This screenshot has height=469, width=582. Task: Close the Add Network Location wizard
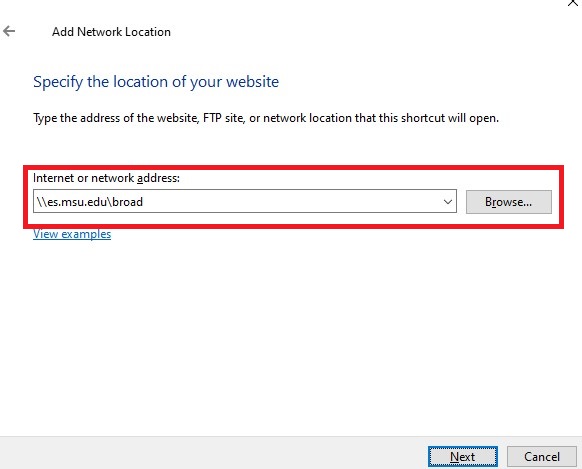click(574, 3)
